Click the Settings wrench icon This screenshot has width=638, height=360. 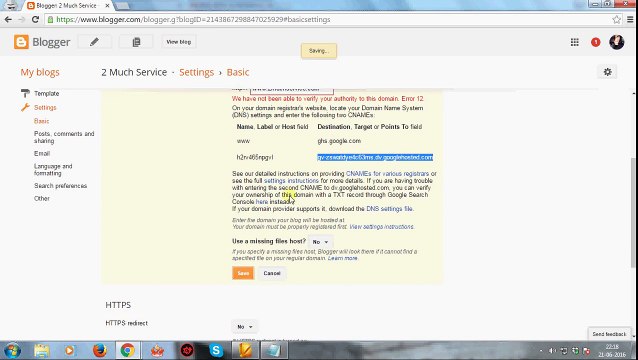point(25,107)
